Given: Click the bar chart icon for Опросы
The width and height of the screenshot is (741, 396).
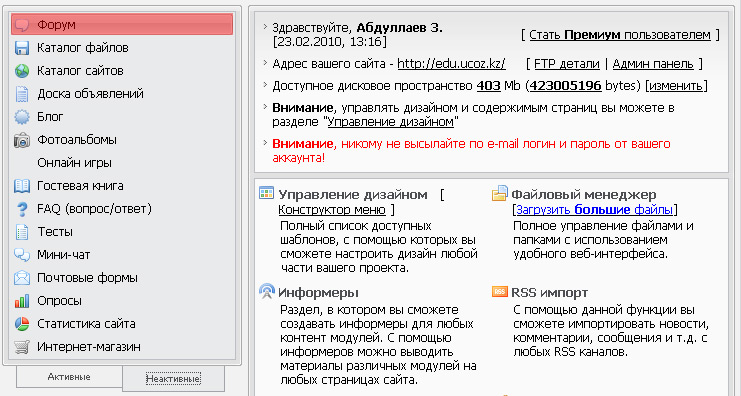Looking at the screenshot, I should pos(22,301).
